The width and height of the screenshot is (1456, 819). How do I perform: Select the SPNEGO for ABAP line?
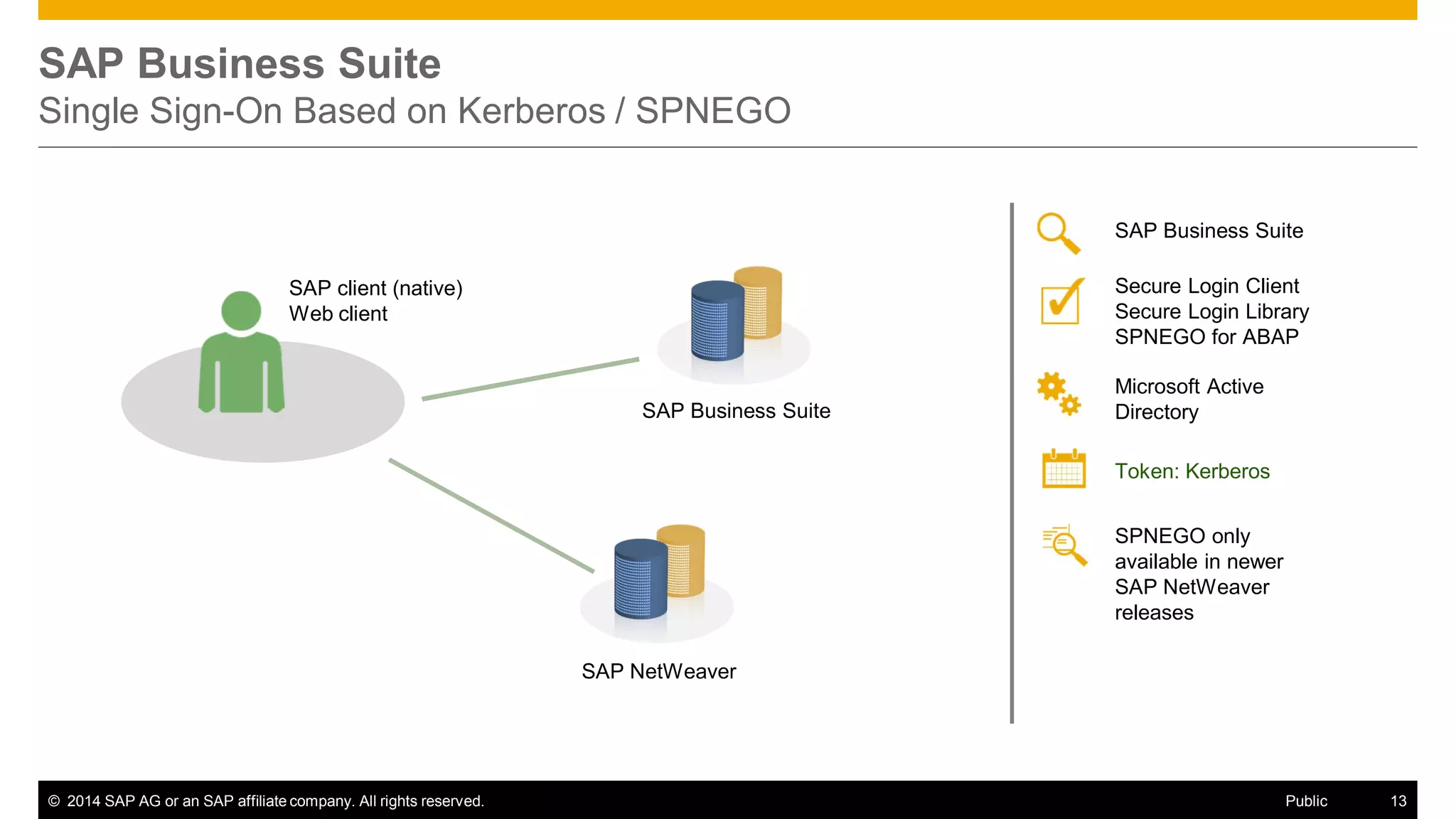point(1206,336)
